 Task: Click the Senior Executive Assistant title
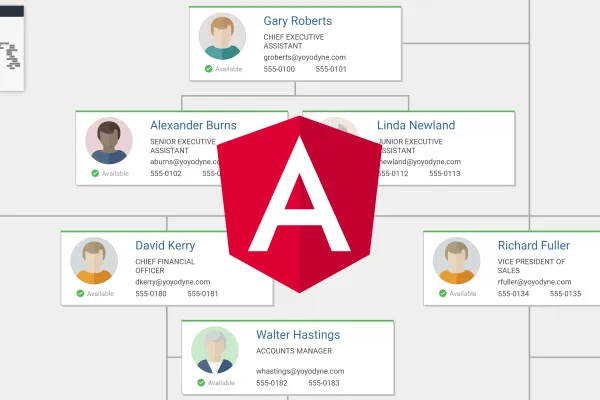click(183, 146)
